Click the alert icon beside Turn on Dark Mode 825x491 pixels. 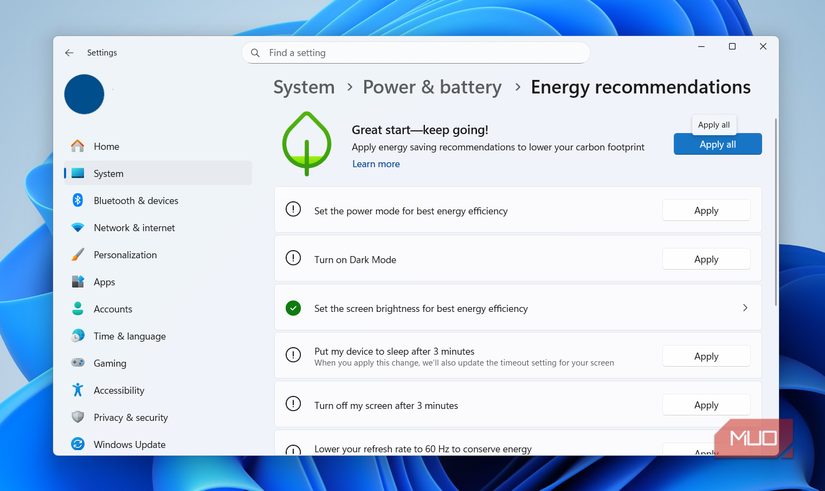[x=293, y=258]
